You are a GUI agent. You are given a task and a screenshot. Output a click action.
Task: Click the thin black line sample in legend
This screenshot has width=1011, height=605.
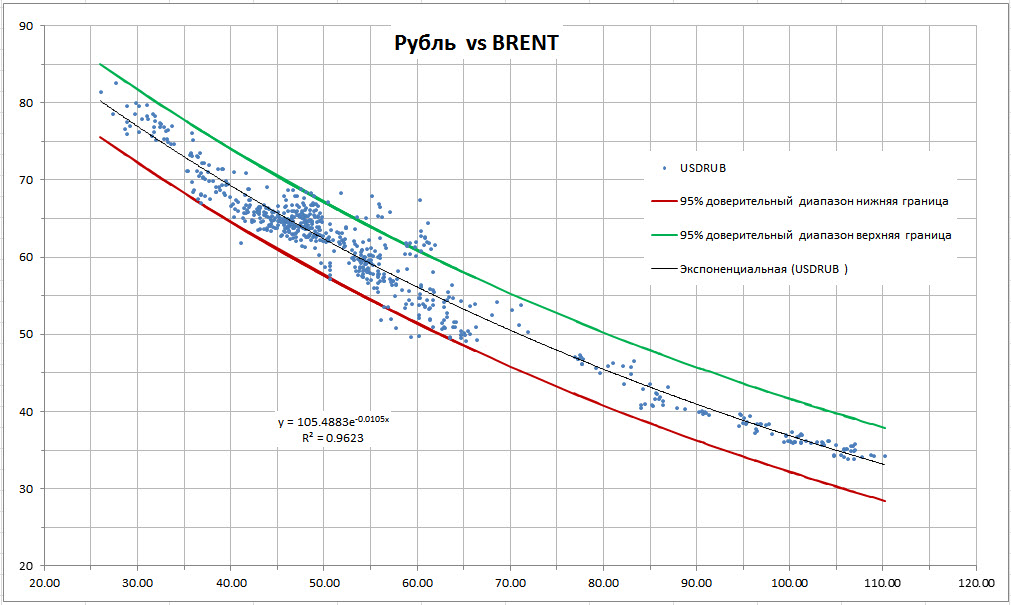pyautogui.click(x=662, y=269)
